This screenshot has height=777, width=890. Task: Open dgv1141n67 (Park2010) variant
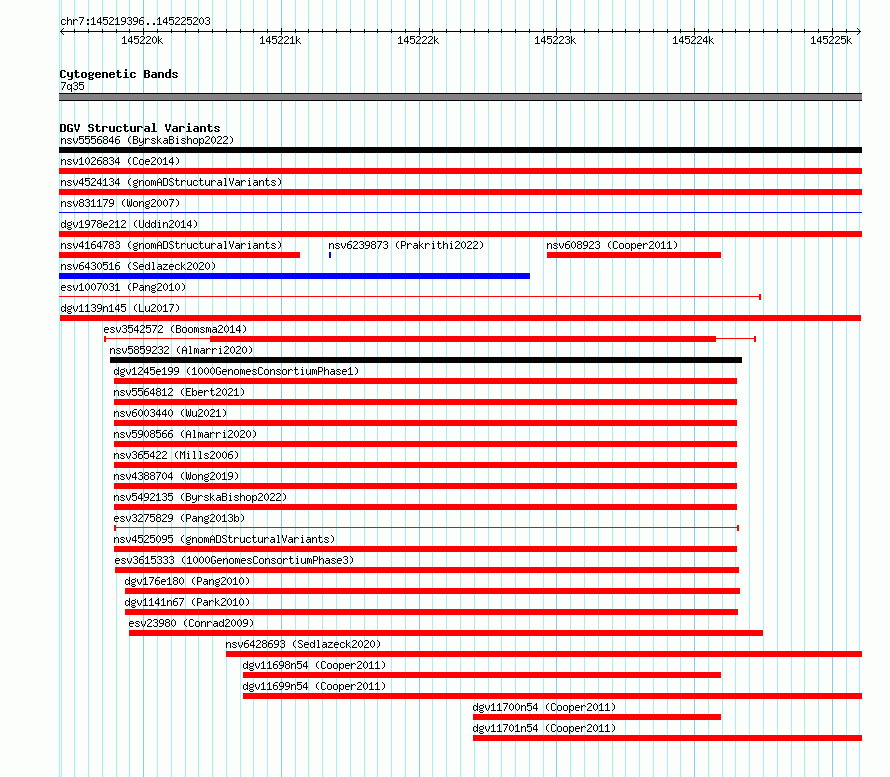187,602
